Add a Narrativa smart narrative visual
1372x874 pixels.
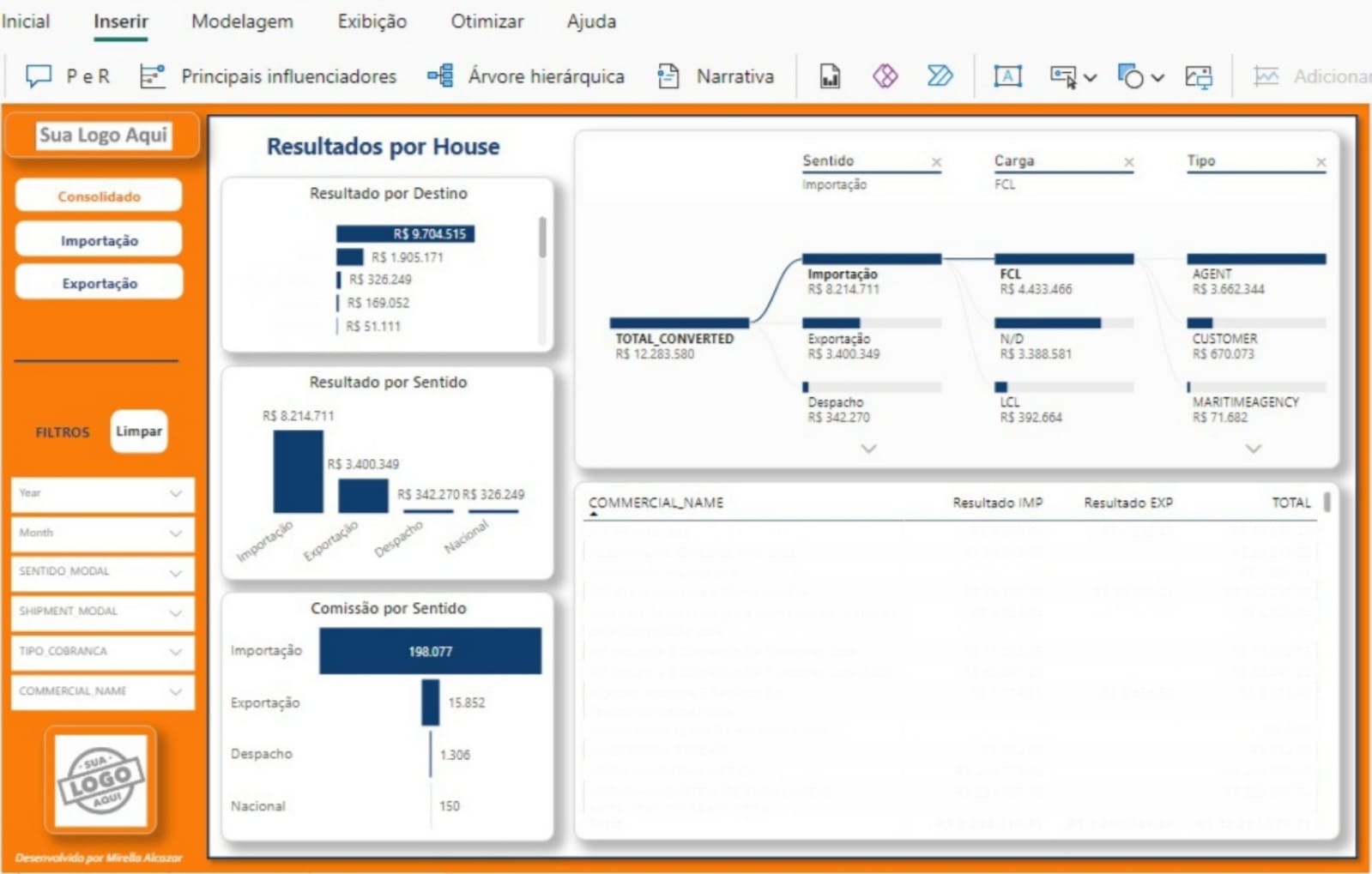[x=715, y=76]
